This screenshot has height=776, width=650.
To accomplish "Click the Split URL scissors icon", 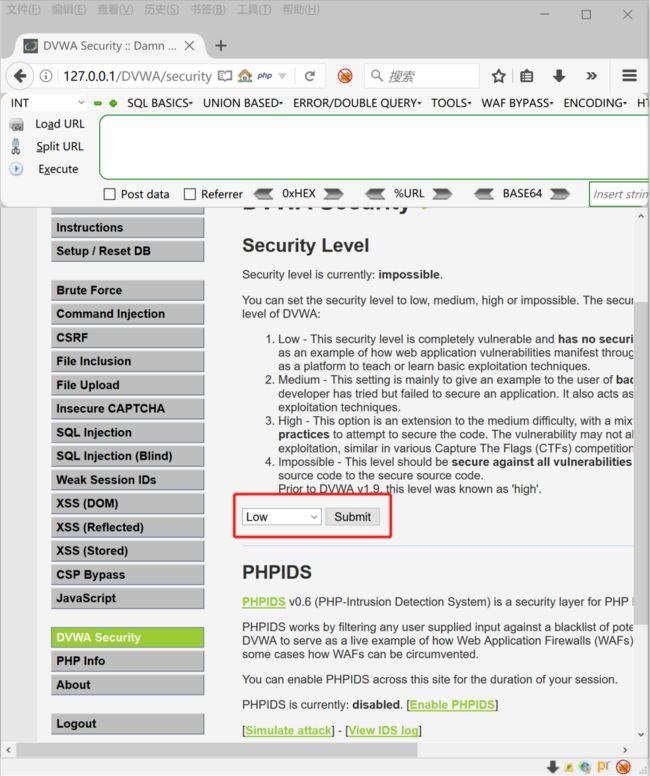I will click(16, 146).
